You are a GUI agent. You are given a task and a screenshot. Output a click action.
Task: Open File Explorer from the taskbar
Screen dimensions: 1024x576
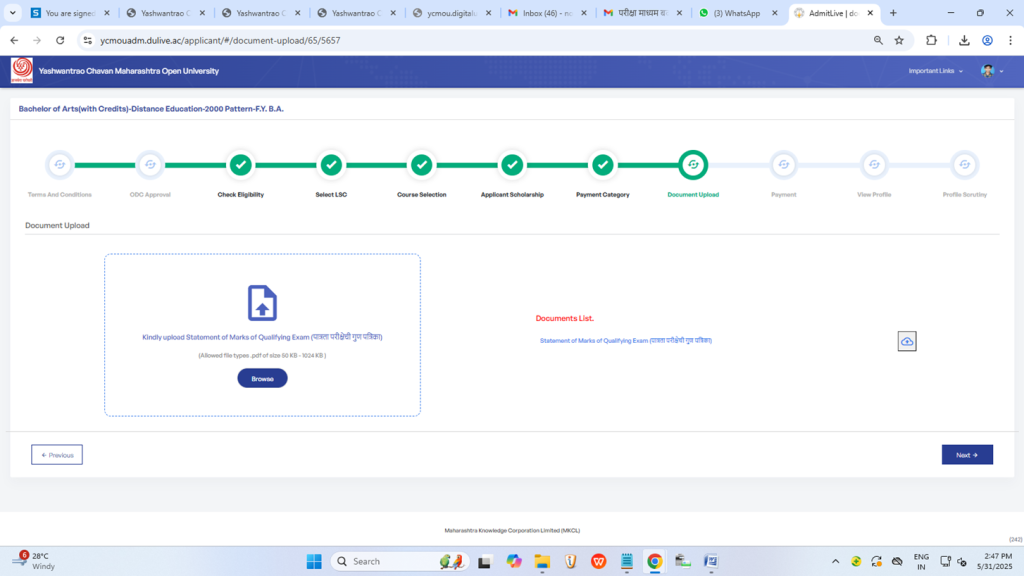coord(542,561)
